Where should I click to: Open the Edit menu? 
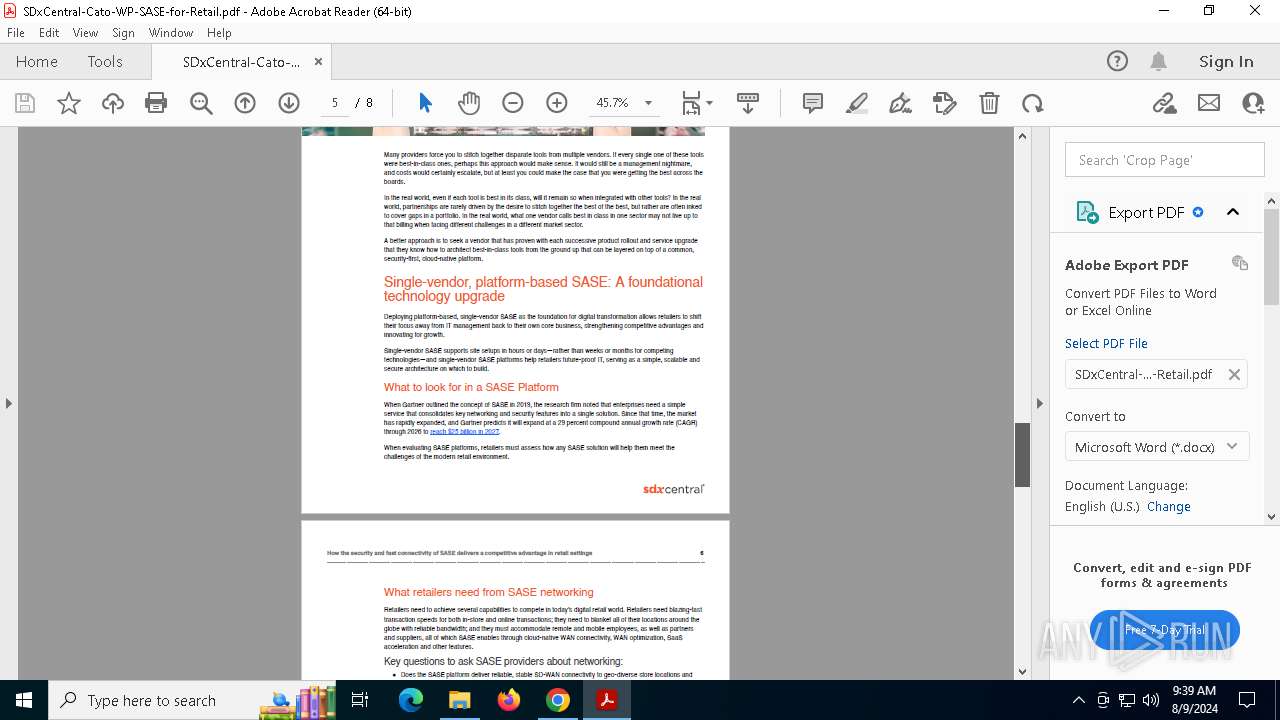(49, 33)
